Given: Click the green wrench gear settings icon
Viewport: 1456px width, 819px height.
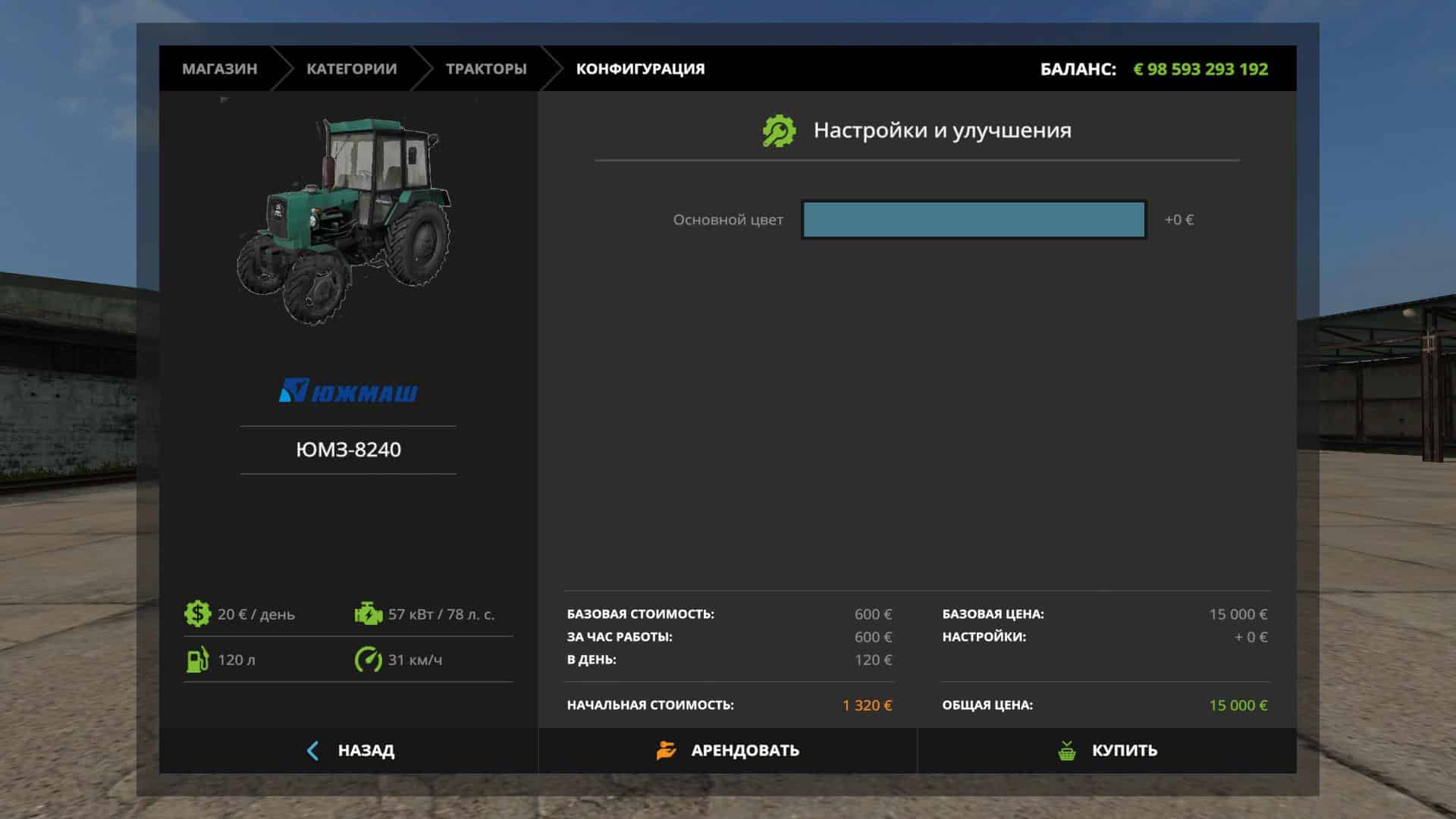Looking at the screenshot, I should coord(779,131).
